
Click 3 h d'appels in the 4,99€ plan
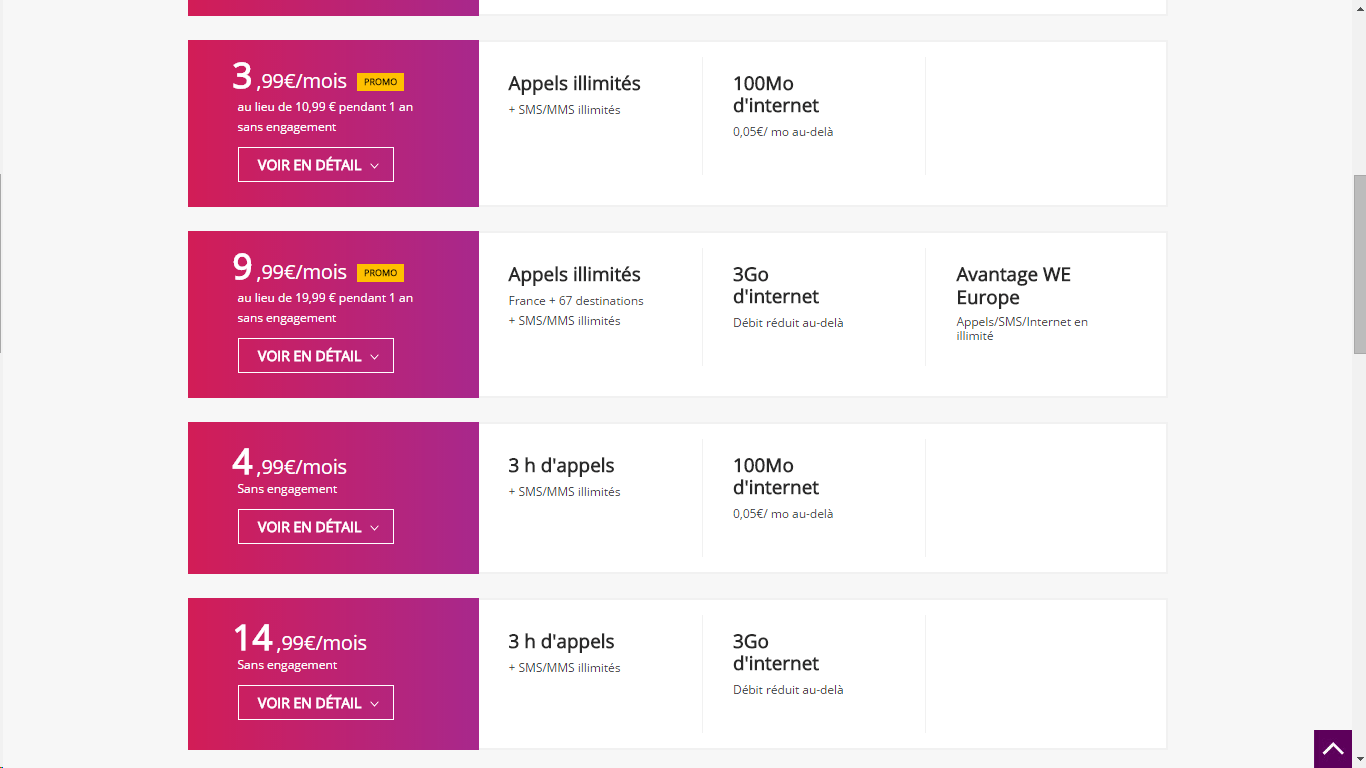(561, 466)
